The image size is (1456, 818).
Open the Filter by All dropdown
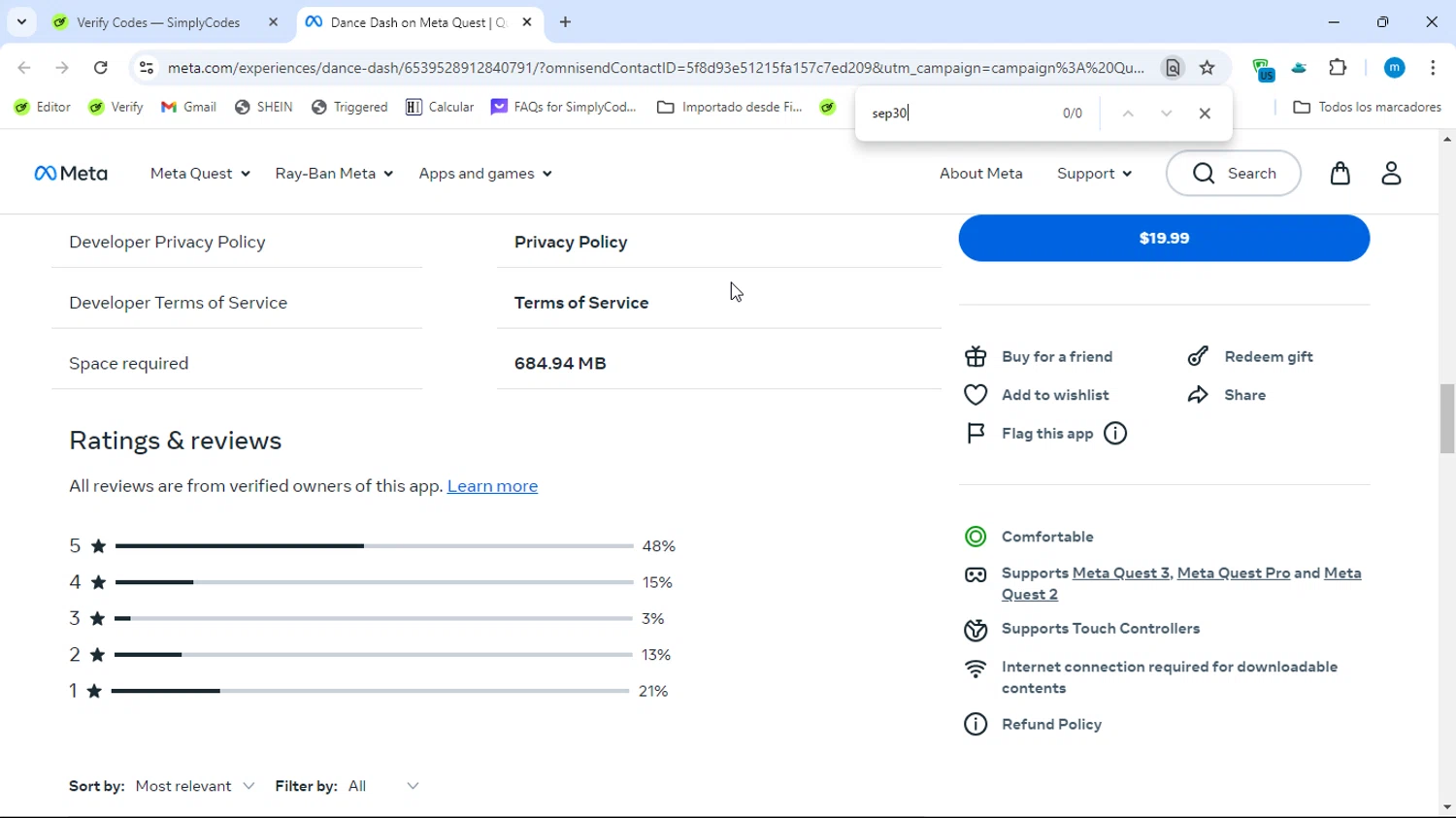[x=383, y=786]
